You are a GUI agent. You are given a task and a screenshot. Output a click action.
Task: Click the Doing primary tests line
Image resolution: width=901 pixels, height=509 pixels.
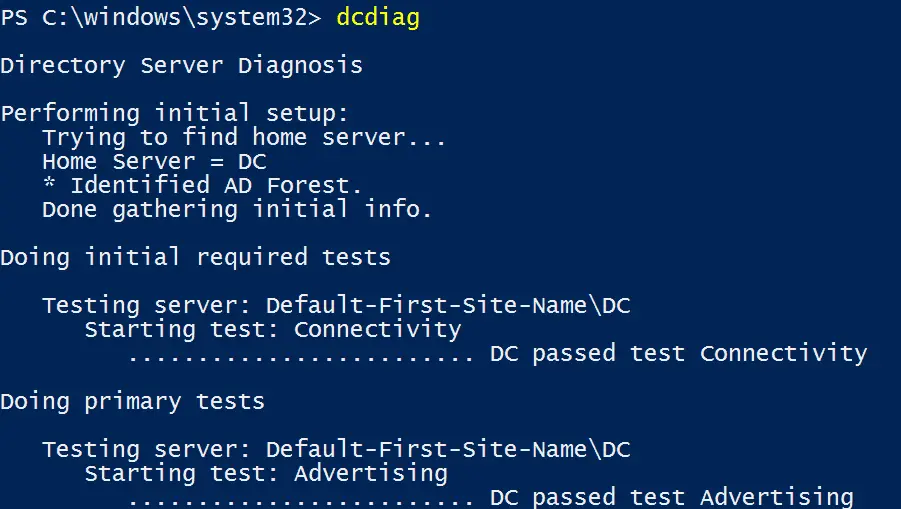[x=132, y=401]
